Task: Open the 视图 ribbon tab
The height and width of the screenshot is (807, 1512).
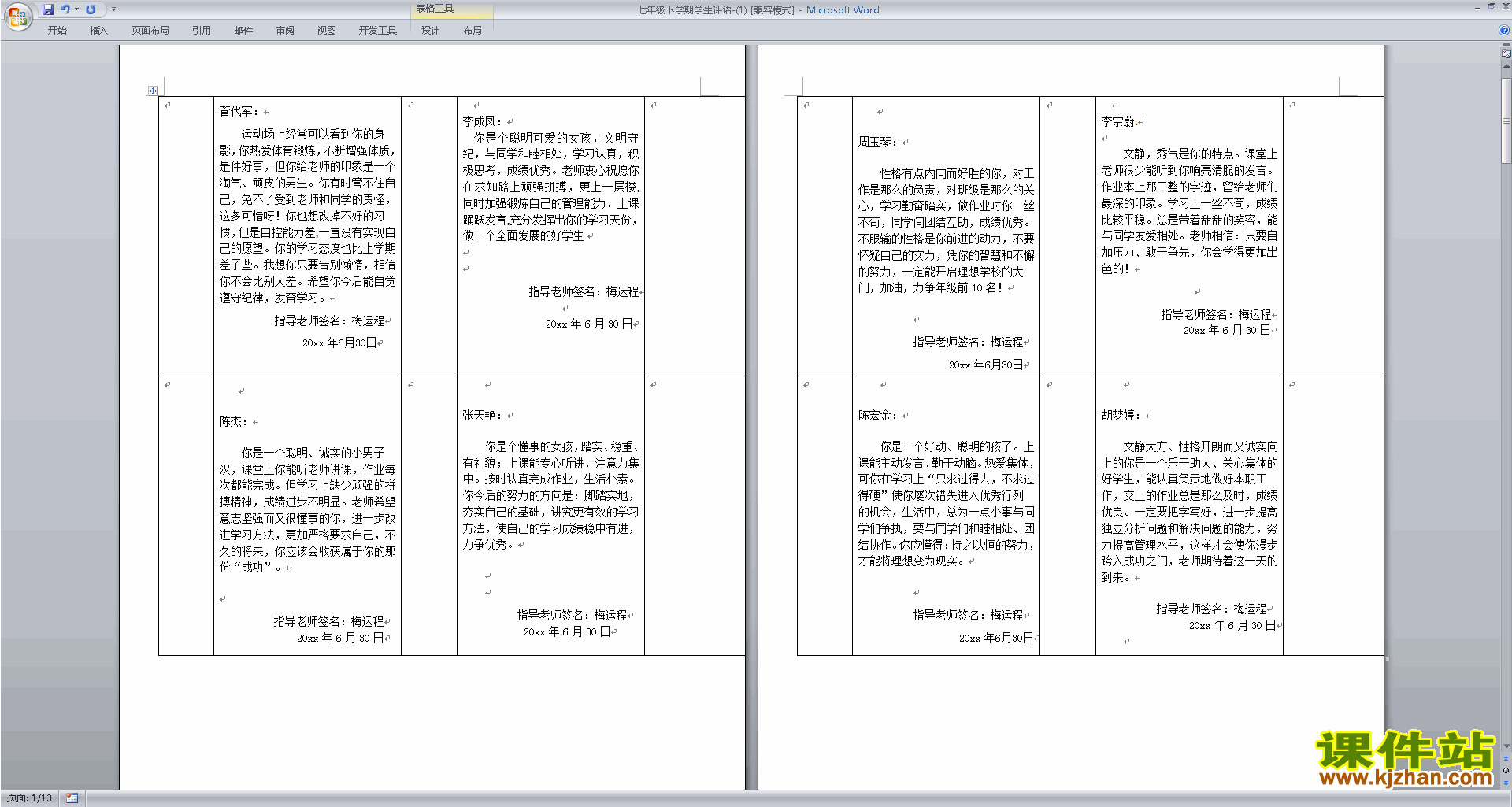Action: click(327, 30)
